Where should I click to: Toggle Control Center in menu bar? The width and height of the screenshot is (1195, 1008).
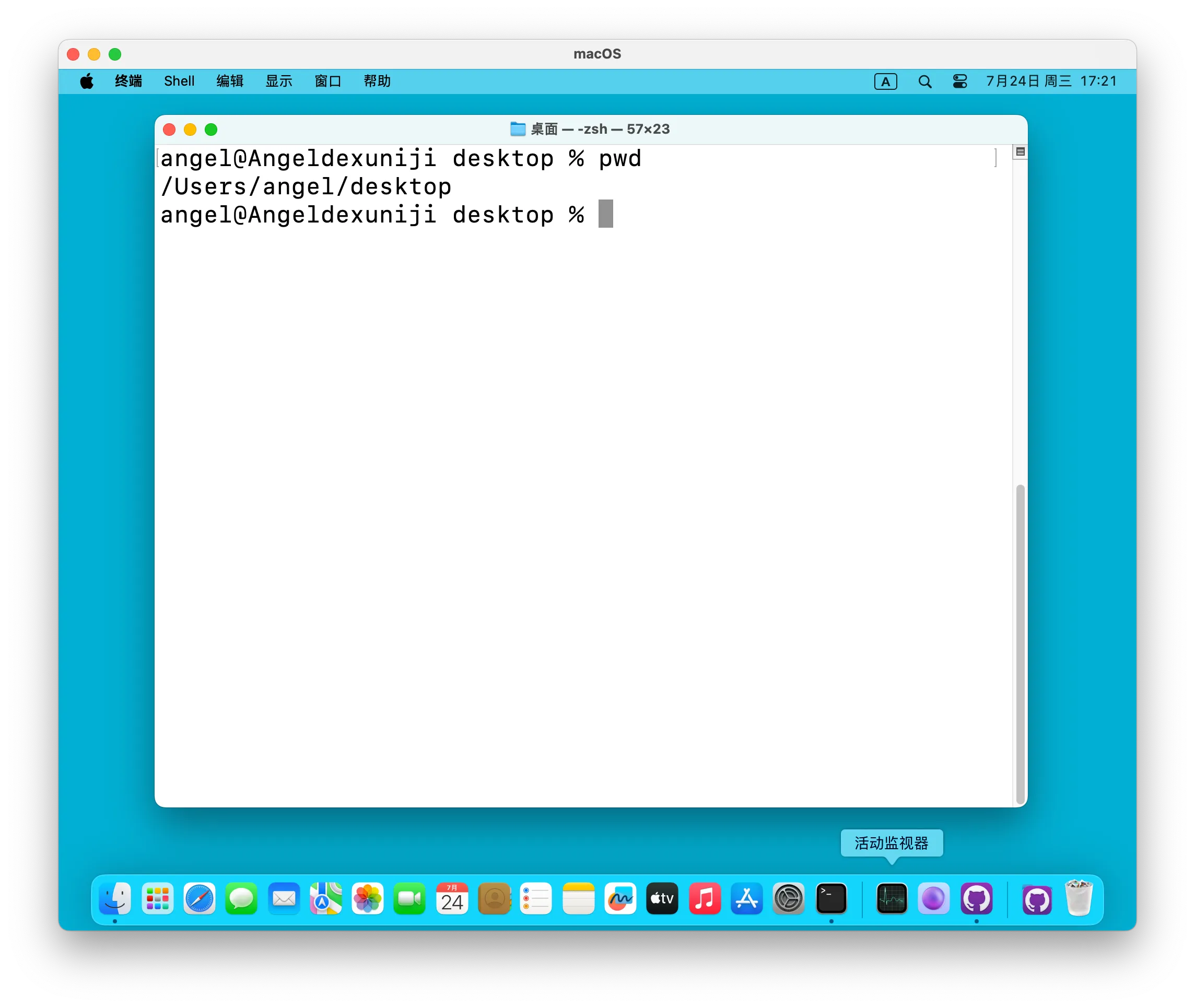[959, 81]
